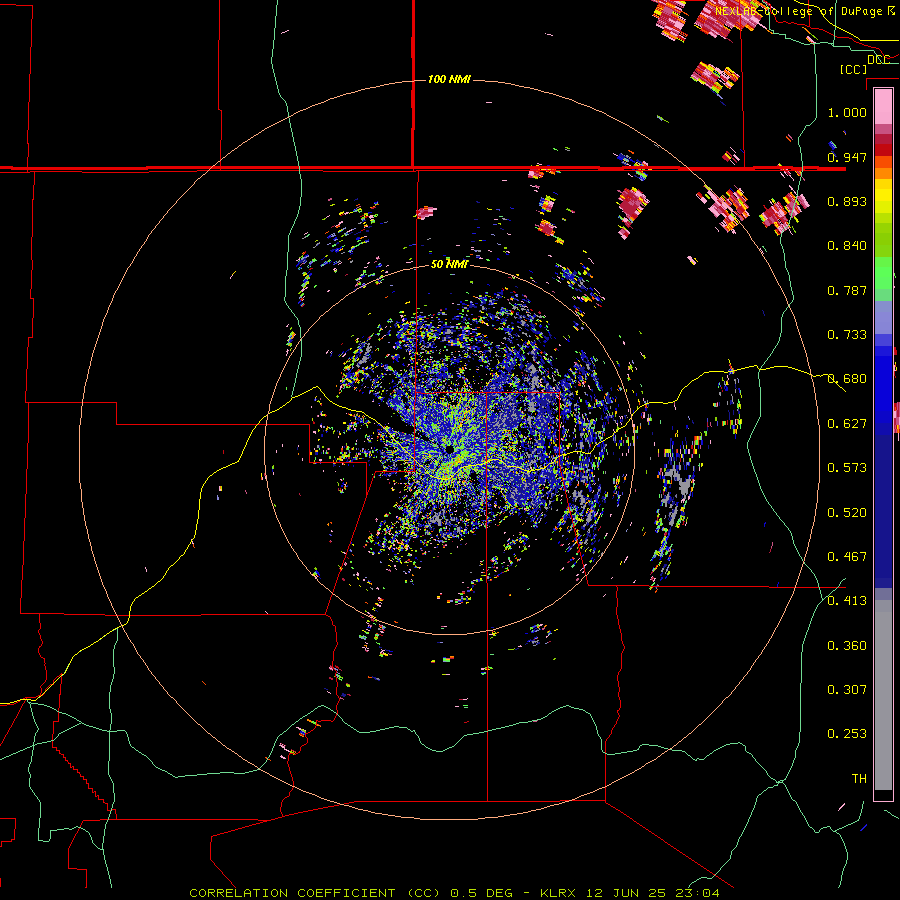
Task: Click the 0.520 legend value
Action: tap(847, 513)
